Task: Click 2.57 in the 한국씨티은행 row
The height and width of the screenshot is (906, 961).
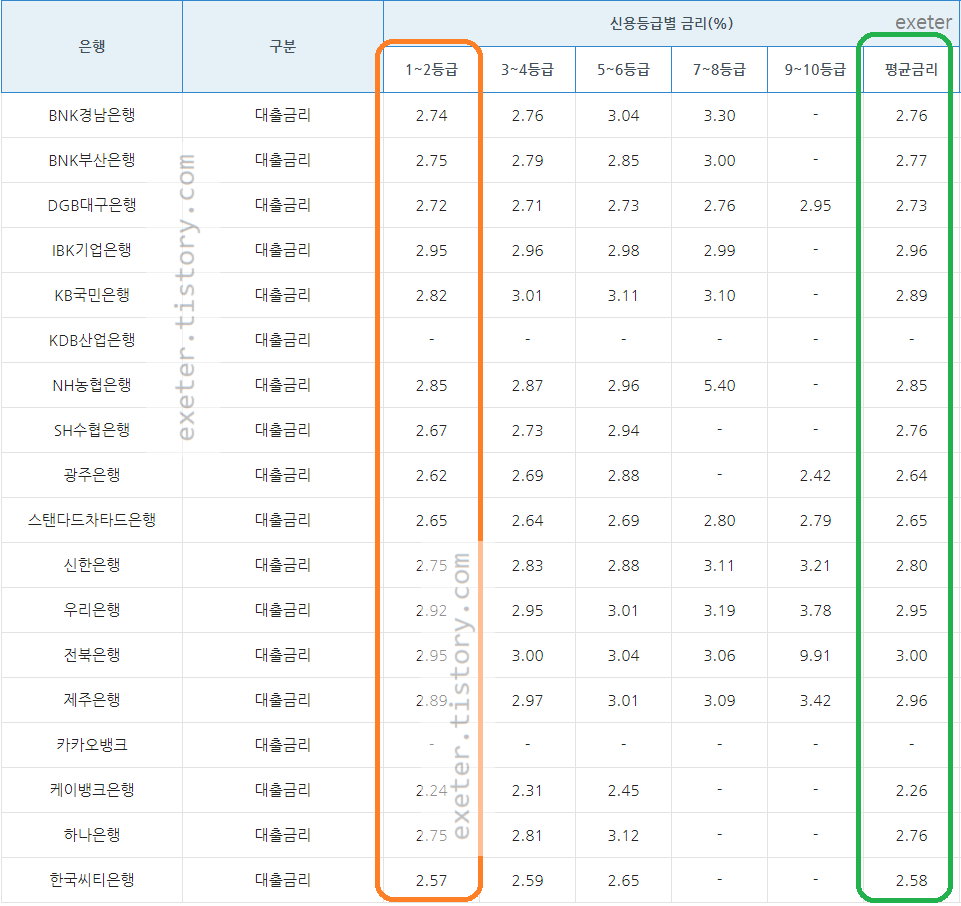Action: point(431,881)
